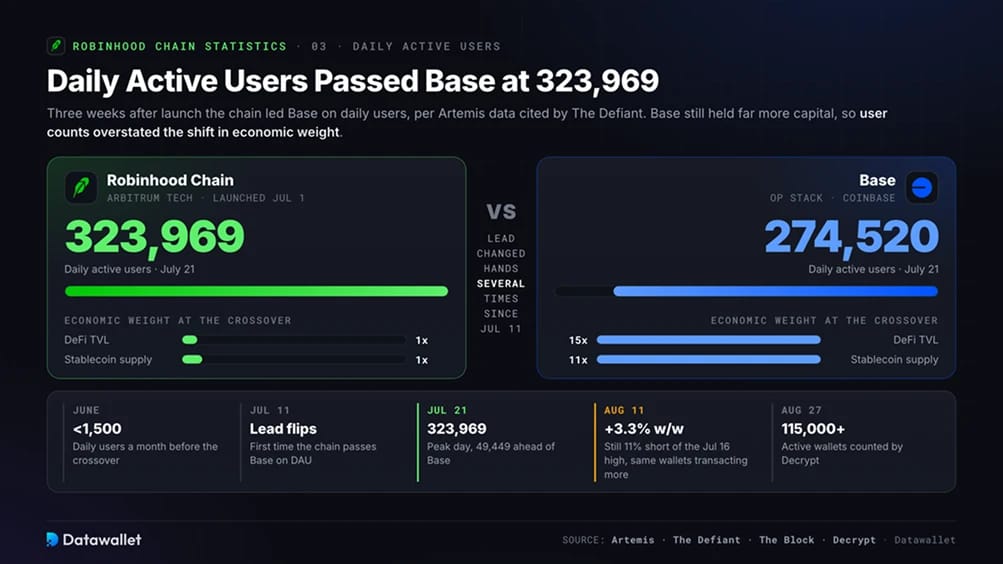
Task: Click the dimmed 'Datawallet' source in footer
Action: click(x=925, y=540)
